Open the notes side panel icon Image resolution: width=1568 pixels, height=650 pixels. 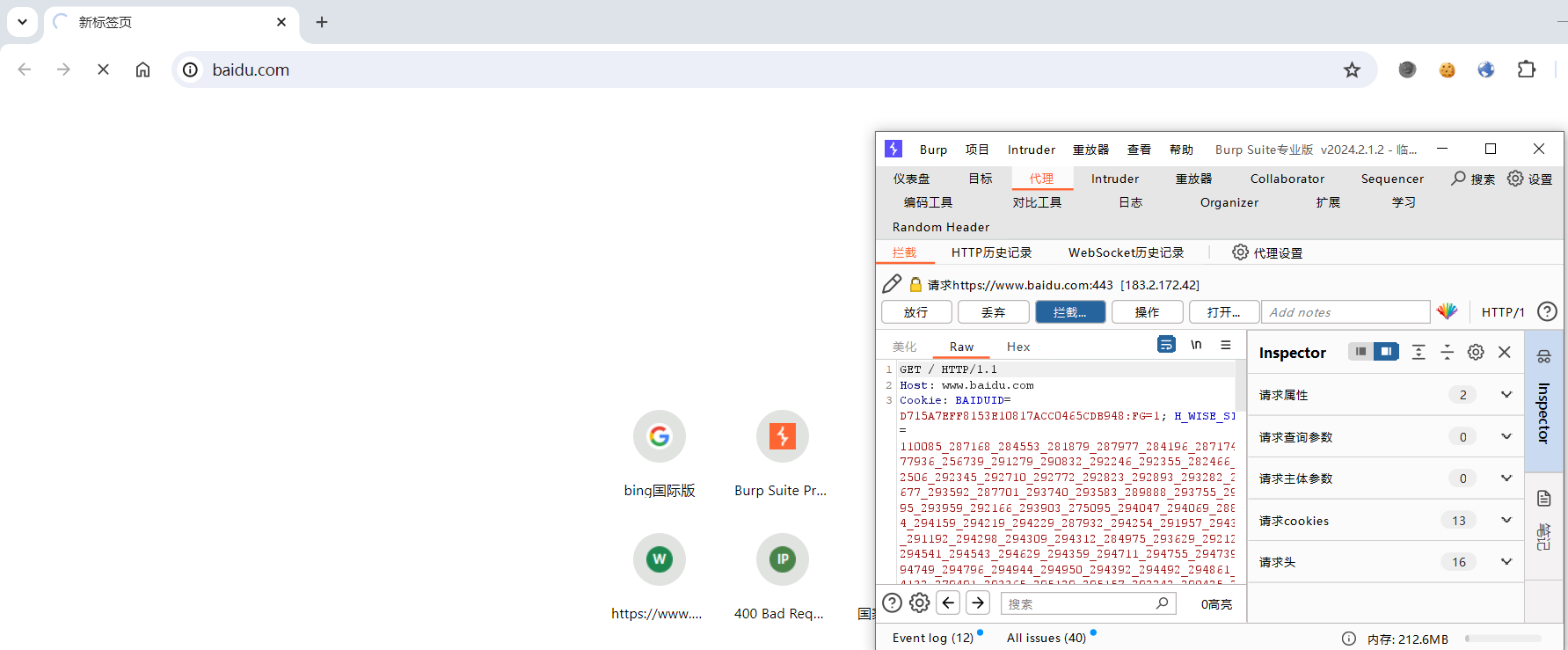click(1544, 499)
